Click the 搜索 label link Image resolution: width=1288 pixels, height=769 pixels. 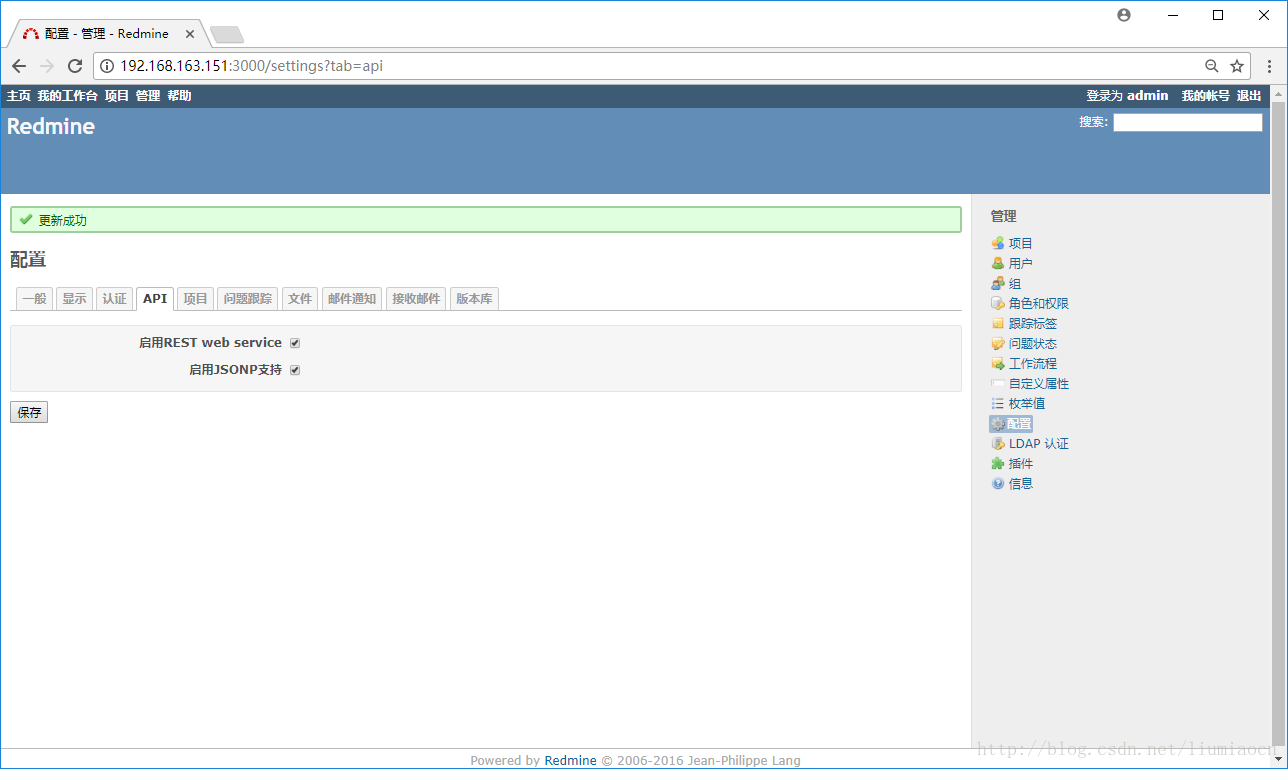tap(1093, 122)
